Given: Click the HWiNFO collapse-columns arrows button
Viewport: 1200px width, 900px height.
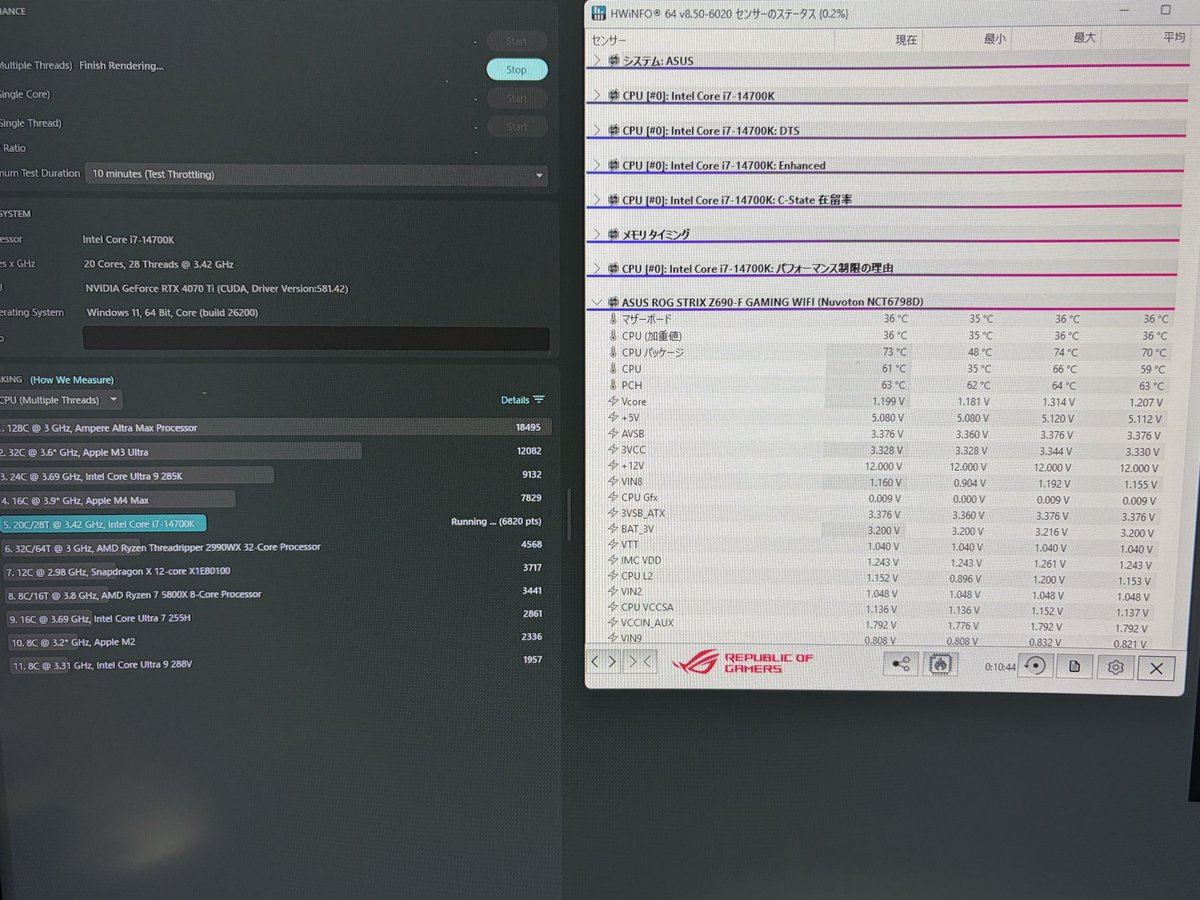Looking at the screenshot, I should click(x=641, y=661).
